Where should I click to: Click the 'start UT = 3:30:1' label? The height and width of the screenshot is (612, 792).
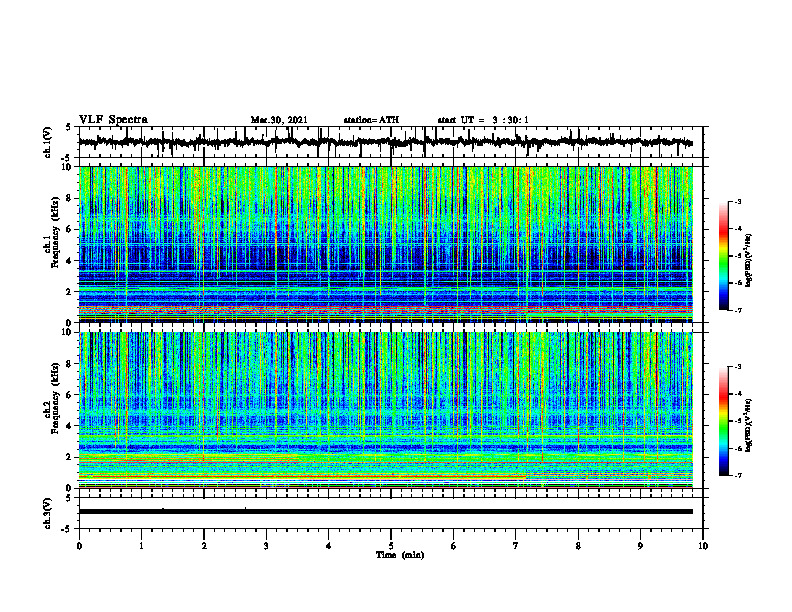[483, 120]
